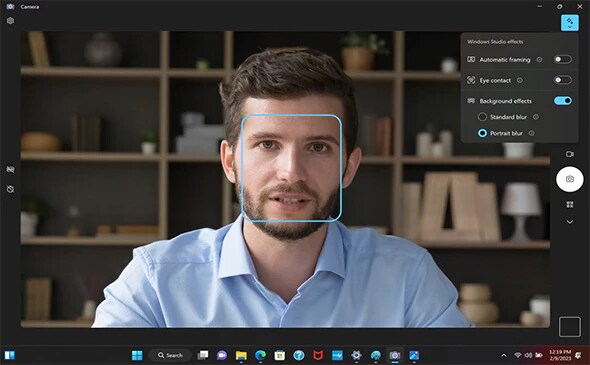590x365 pixels.
Task: Open the Camera settings gear
Action: tap(11, 21)
